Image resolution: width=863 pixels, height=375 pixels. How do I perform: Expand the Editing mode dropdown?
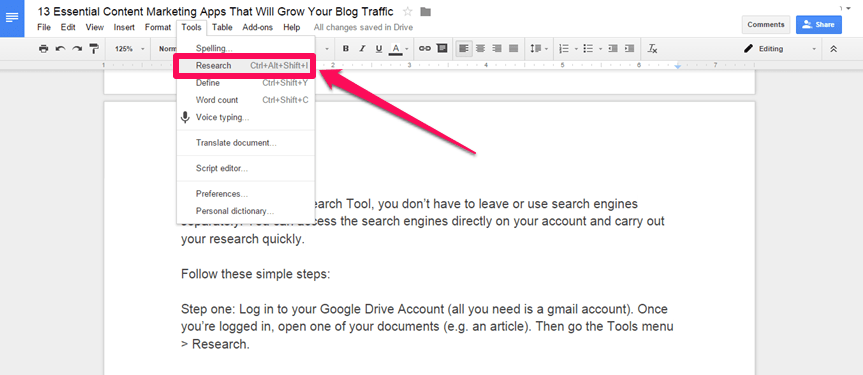click(x=780, y=48)
